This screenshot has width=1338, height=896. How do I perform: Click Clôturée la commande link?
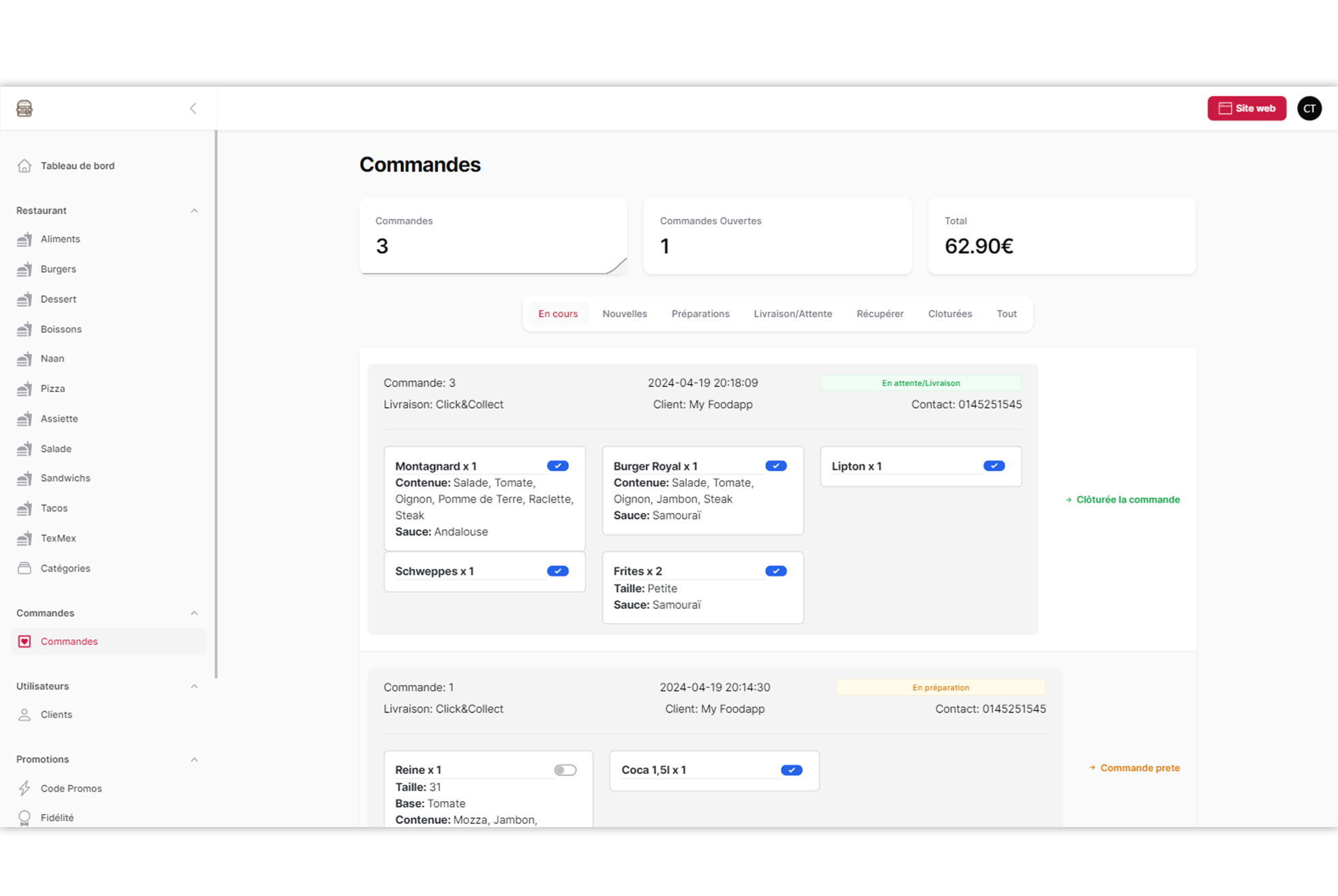tap(1127, 500)
